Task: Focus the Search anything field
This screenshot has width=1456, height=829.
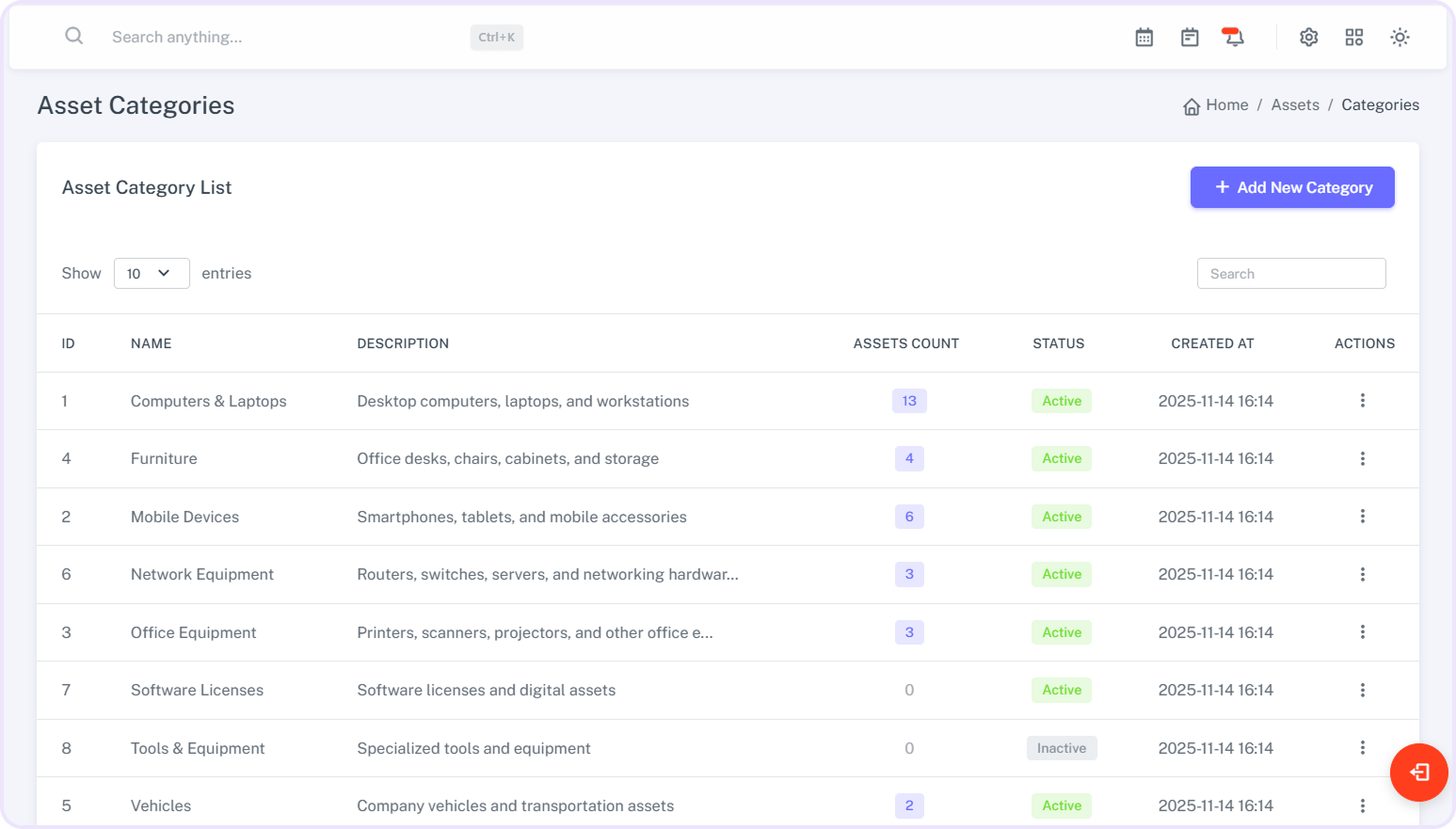Action: point(282,38)
